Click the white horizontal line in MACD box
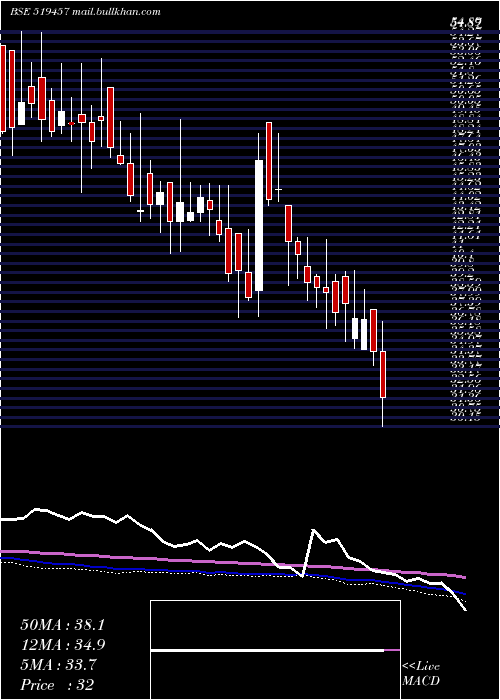Screen dimensions: 500x700 click(x=267, y=650)
